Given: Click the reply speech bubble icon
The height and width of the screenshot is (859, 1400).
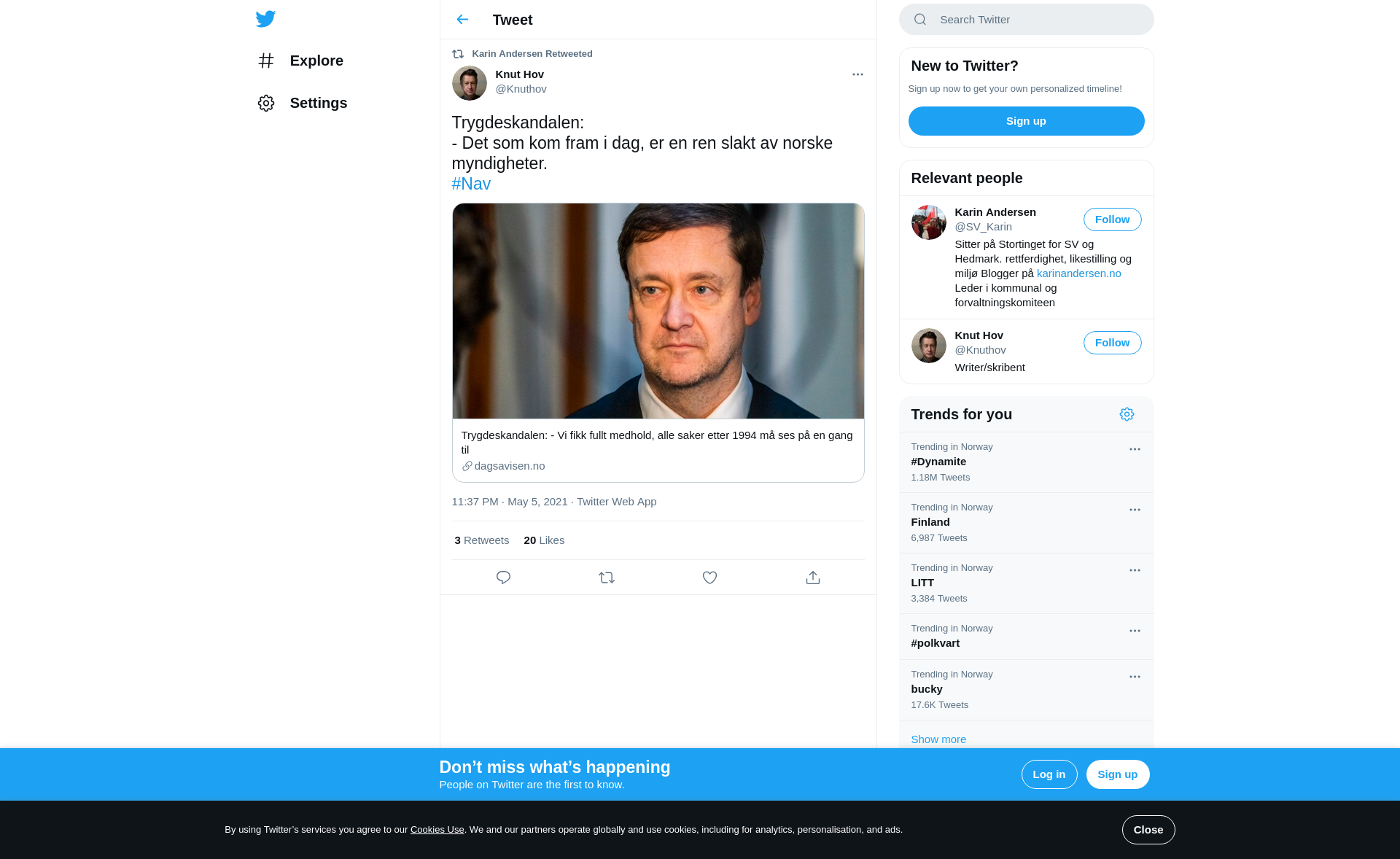Looking at the screenshot, I should tap(503, 578).
